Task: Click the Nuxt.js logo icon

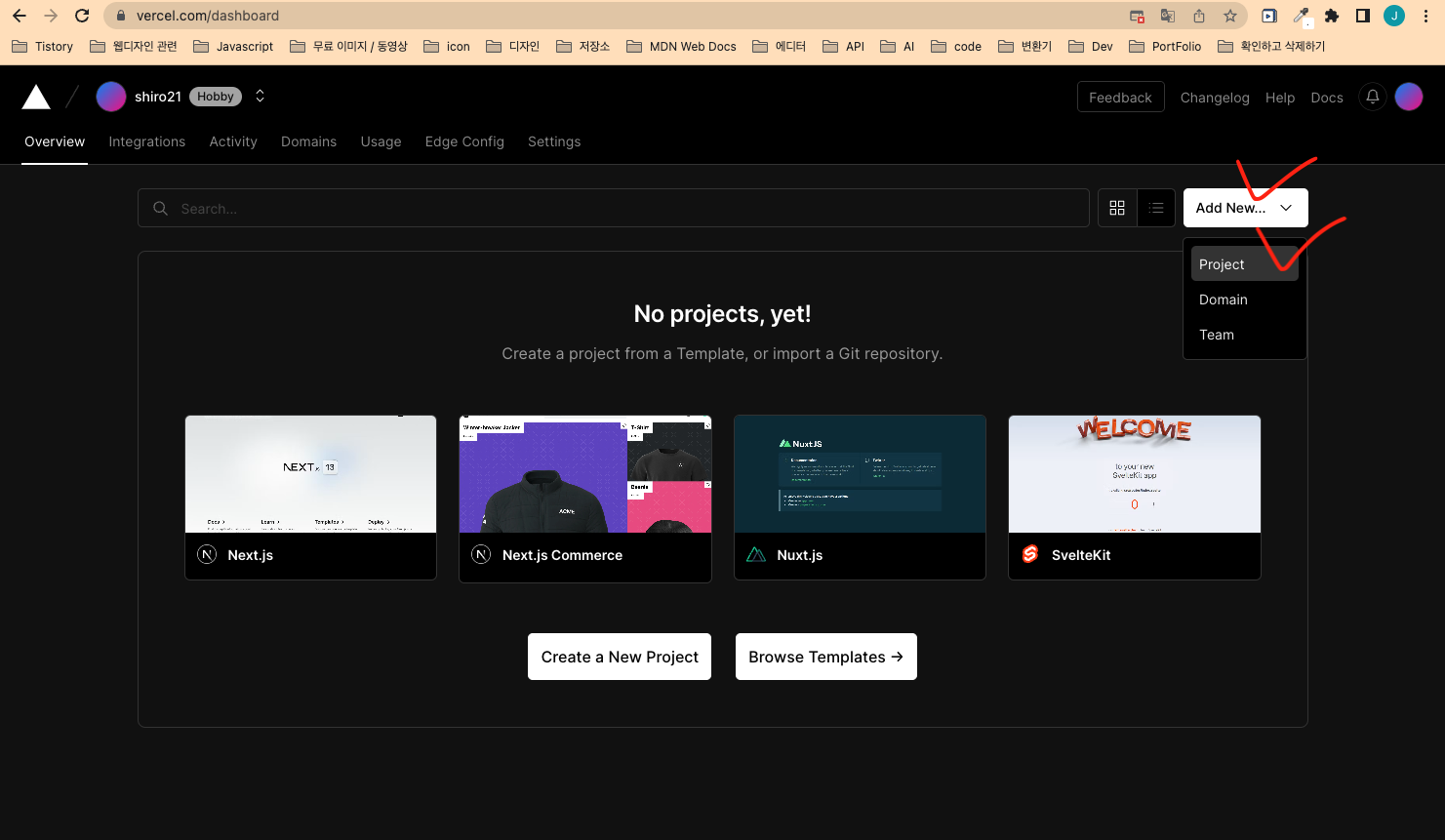Action: 756,554
